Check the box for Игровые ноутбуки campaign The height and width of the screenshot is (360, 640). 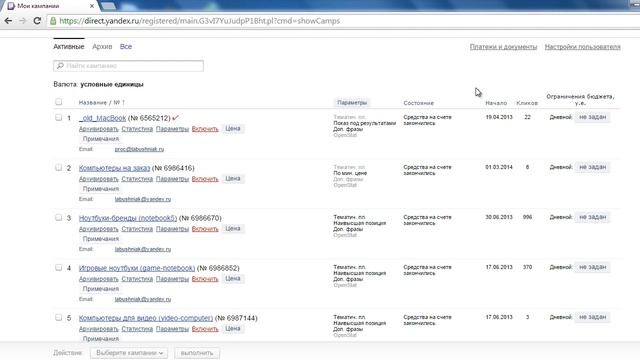[x=58, y=268]
